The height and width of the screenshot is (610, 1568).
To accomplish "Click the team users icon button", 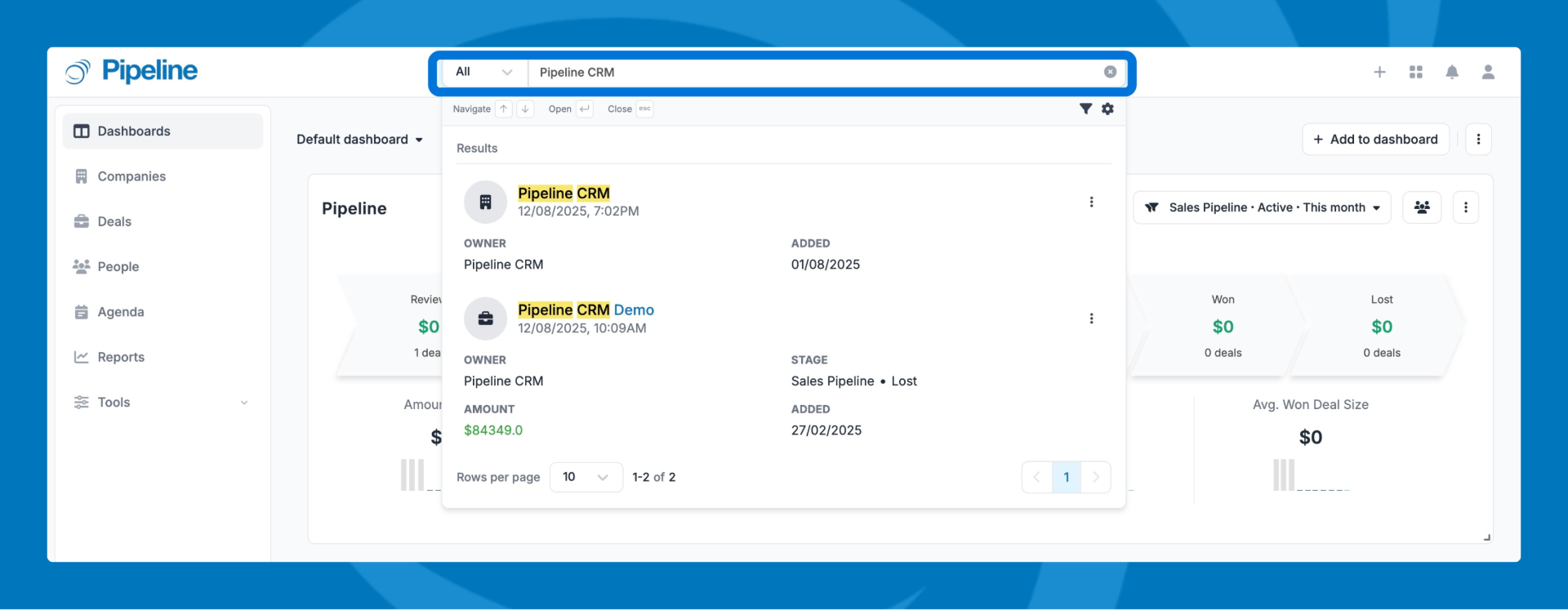I will click(x=1422, y=207).
